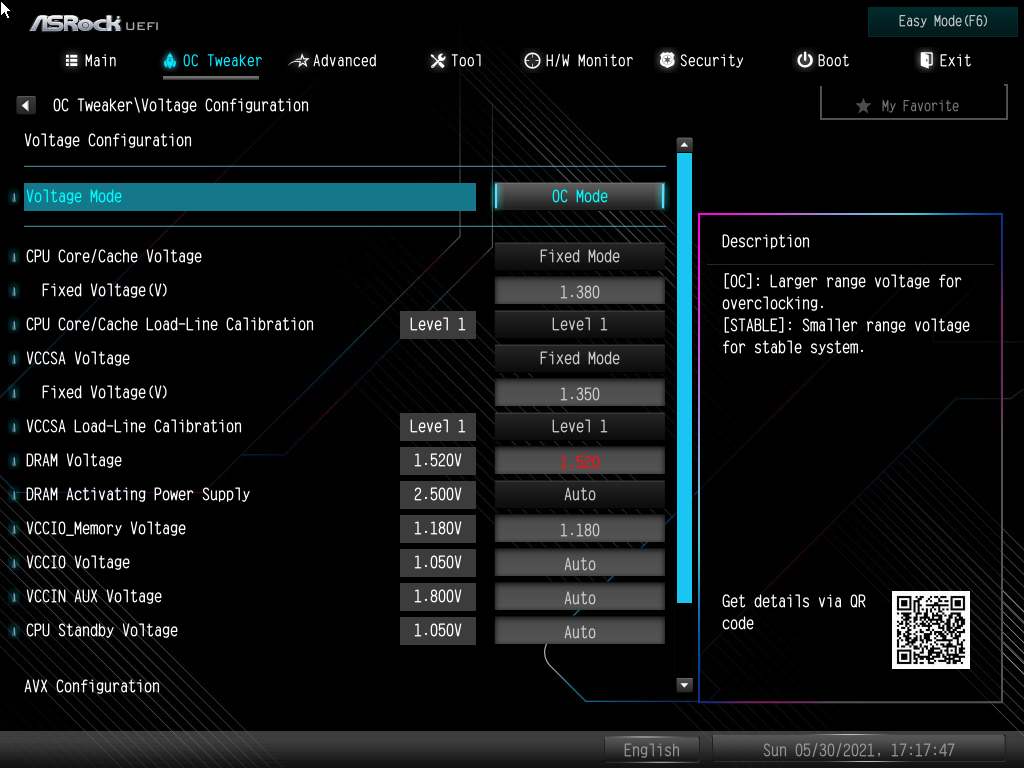The image size is (1024, 768).
Task: Open the Voltage Mode OC Mode dropdown
Action: 579,196
